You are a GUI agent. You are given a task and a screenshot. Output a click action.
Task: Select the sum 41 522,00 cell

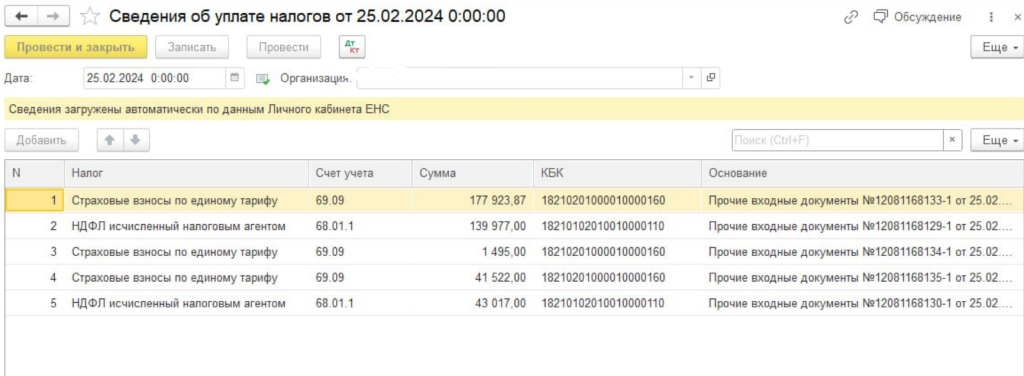pyautogui.click(x=472, y=277)
